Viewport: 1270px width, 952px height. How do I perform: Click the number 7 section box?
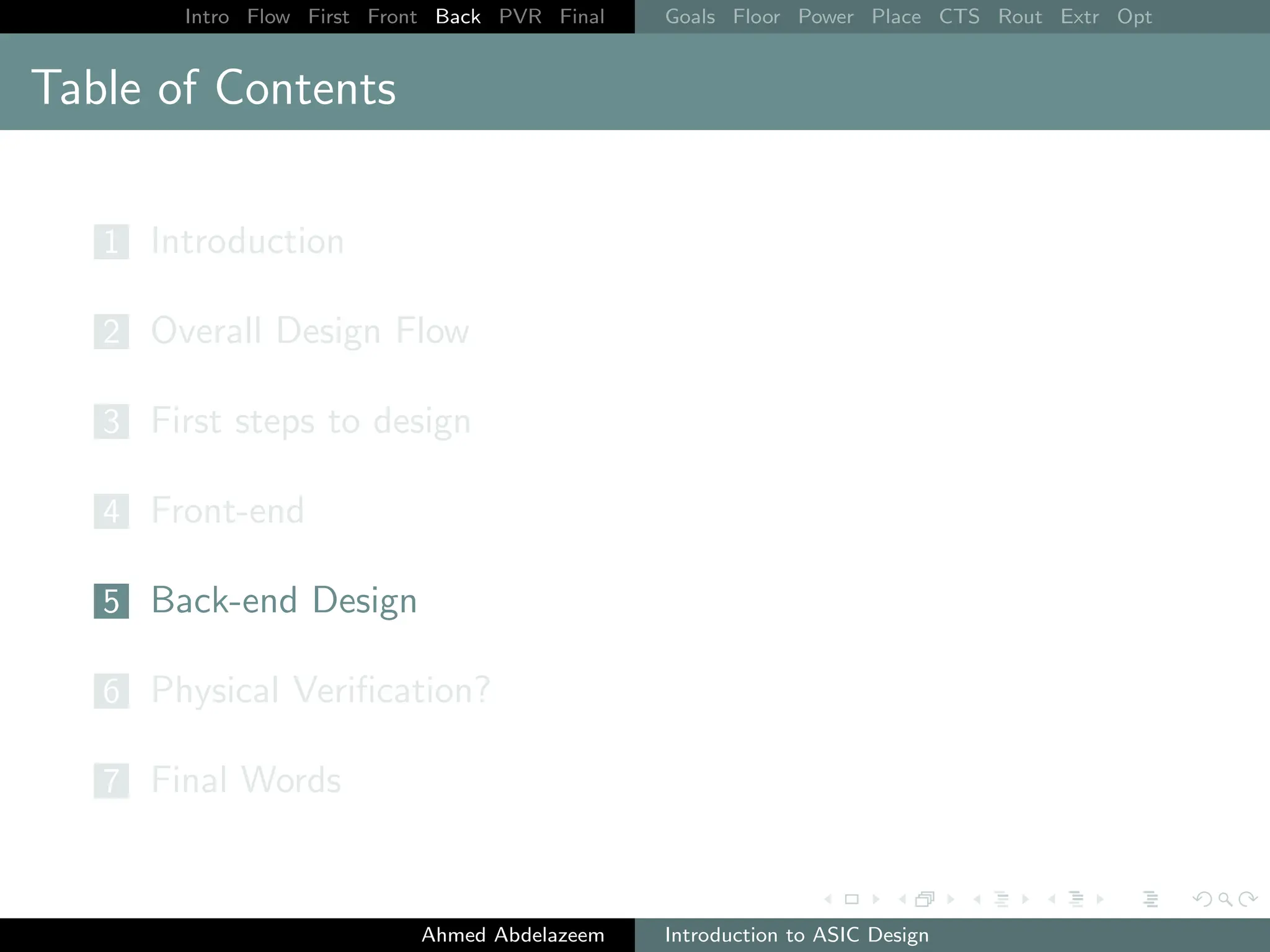pos(112,781)
